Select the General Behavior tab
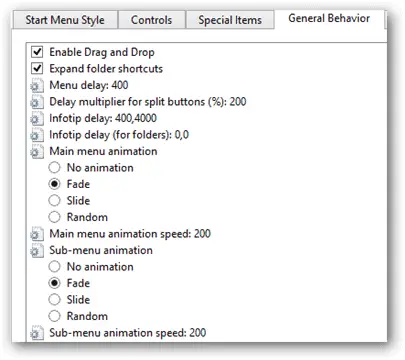Image resolution: width=405 pixels, height=360 pixels. click(x=329, y=18)
